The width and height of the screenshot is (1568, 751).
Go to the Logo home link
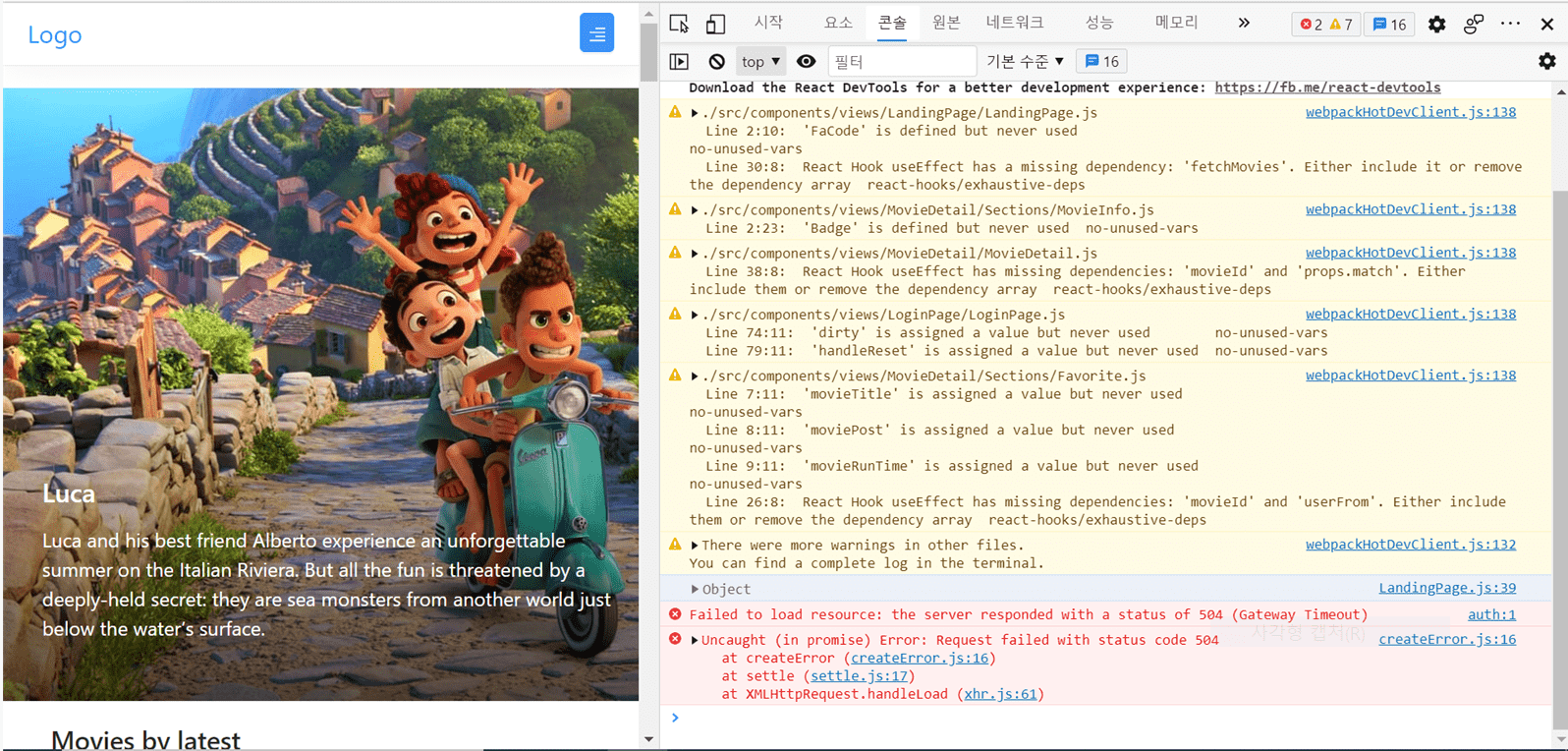(55, 35)
